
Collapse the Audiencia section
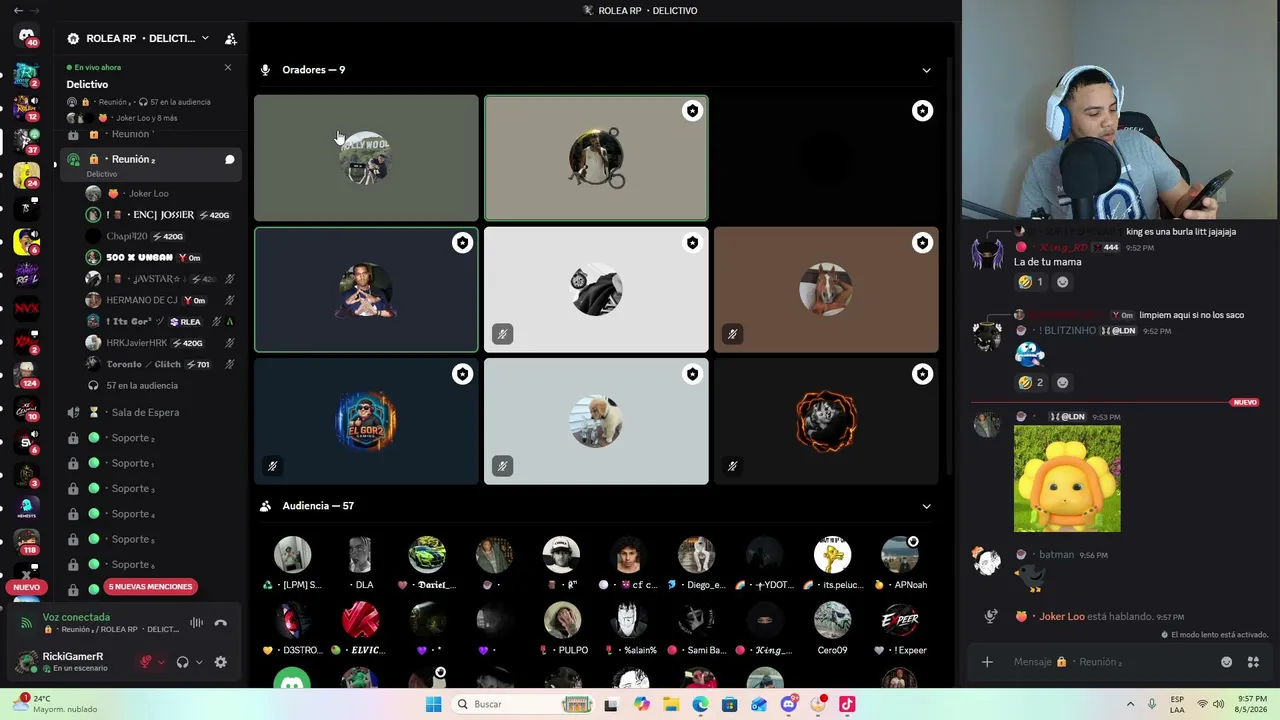926,506
